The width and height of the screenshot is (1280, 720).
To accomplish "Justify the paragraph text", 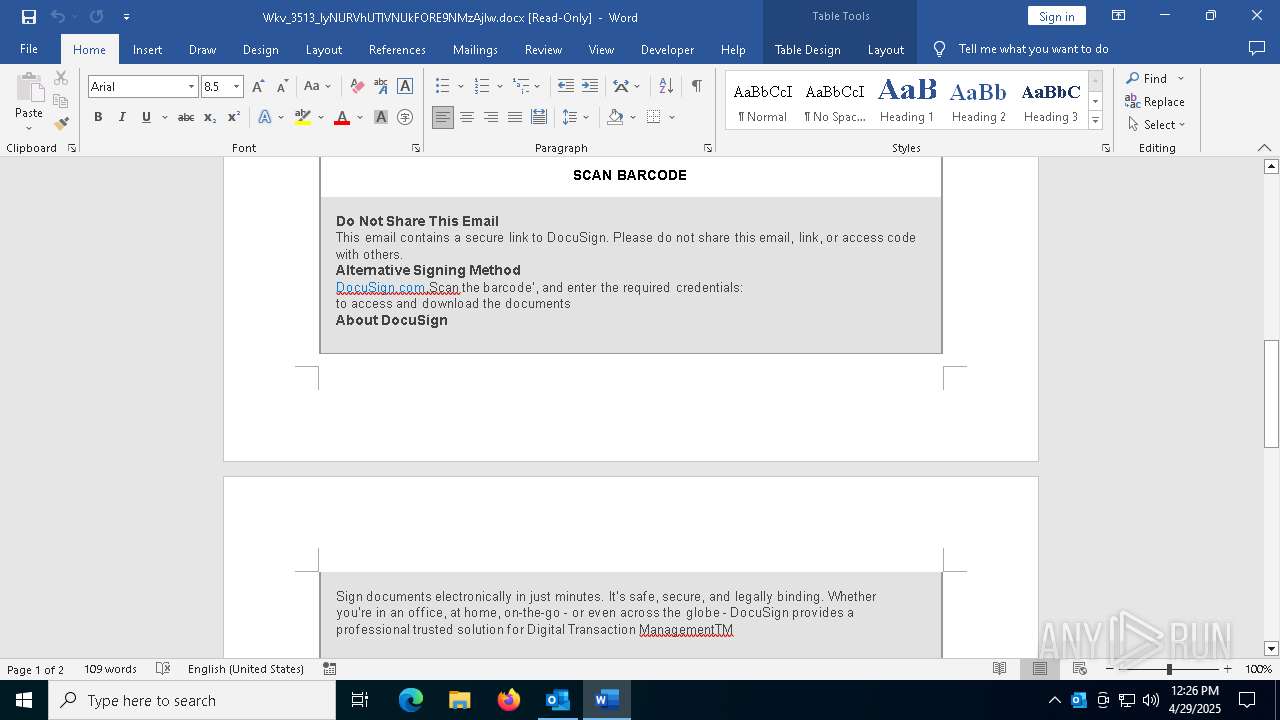I will coord(515,117).
